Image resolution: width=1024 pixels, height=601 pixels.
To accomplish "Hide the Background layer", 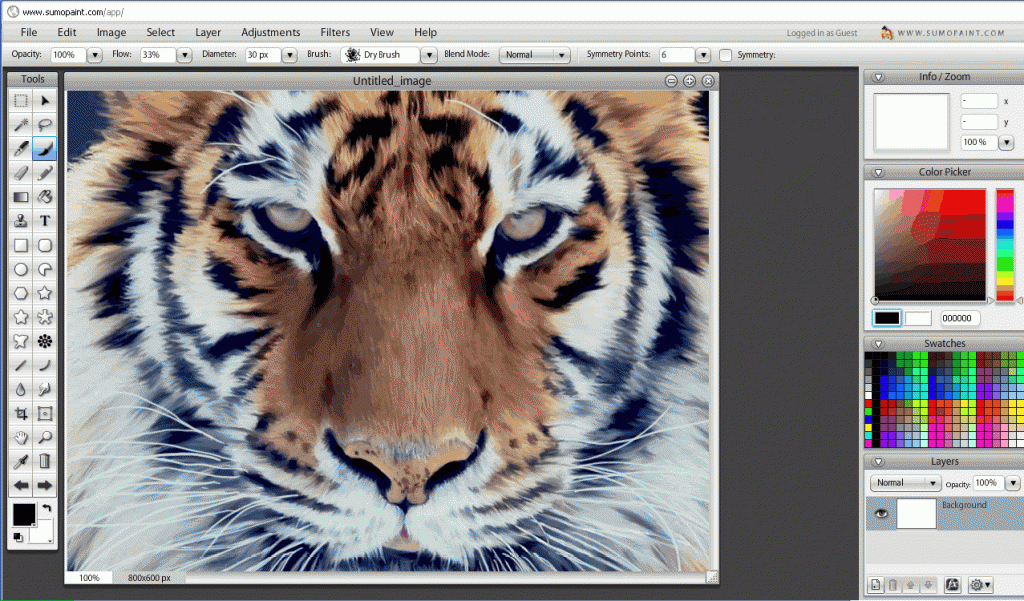I will (882, 513).
